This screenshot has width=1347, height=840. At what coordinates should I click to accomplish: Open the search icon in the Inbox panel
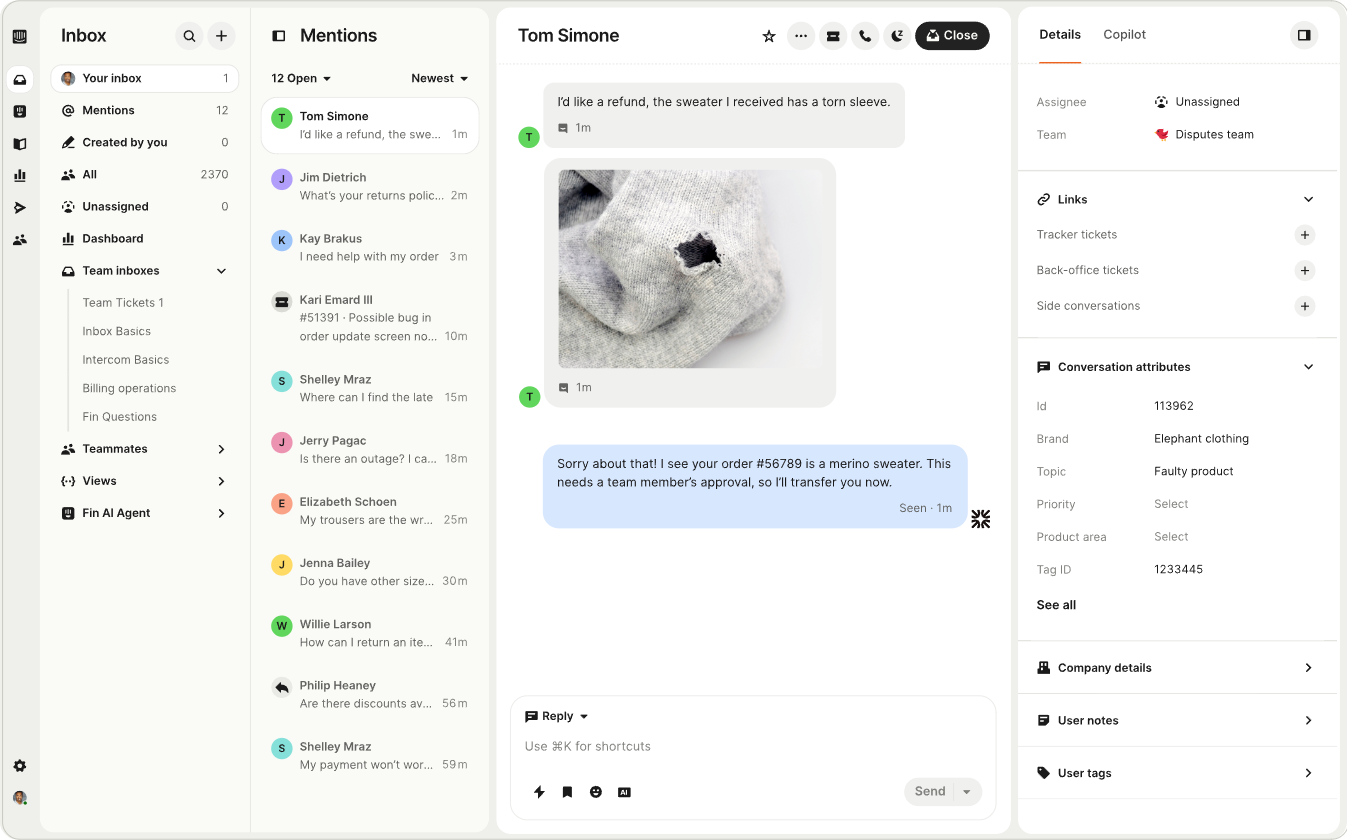(189, 35)
